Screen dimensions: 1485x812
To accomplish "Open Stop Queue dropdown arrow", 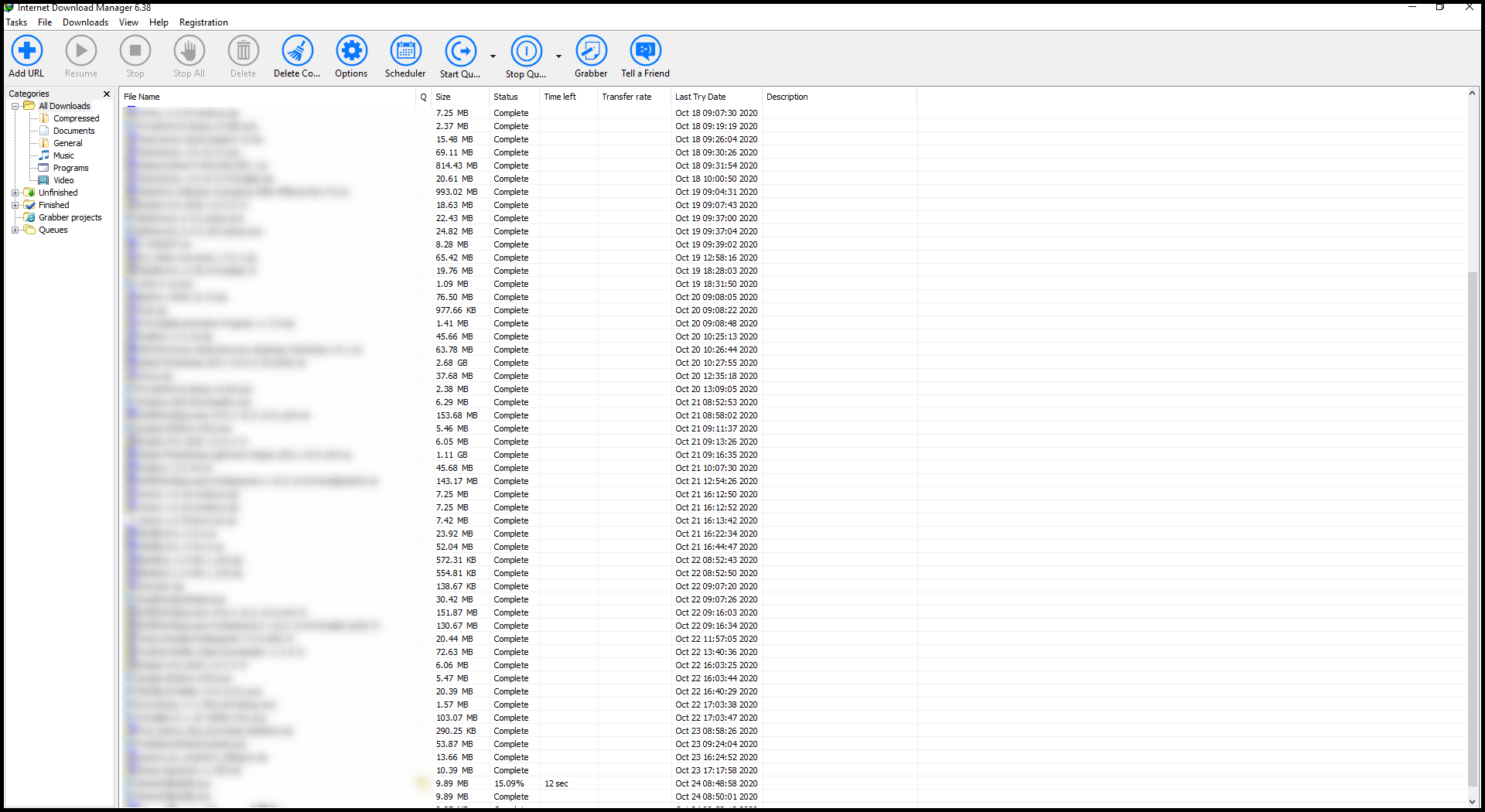I will tap(558, 56).
